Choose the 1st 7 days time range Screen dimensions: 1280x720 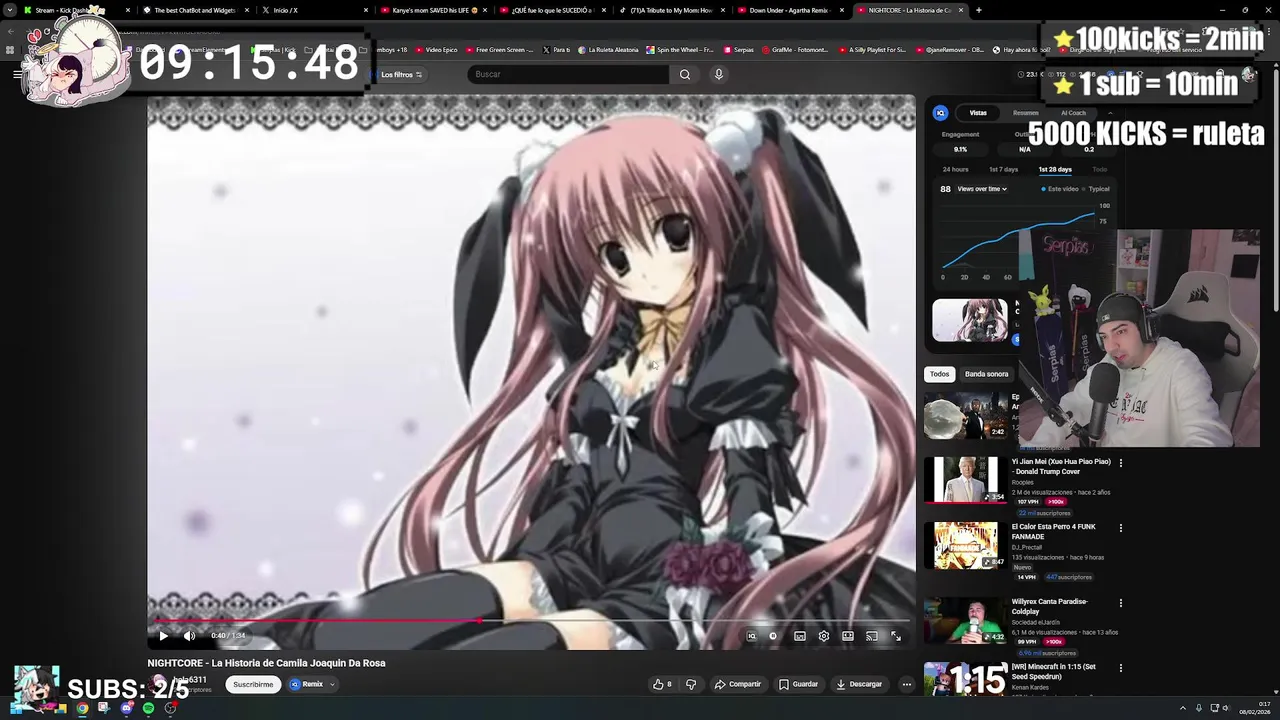click(1003, 169)
